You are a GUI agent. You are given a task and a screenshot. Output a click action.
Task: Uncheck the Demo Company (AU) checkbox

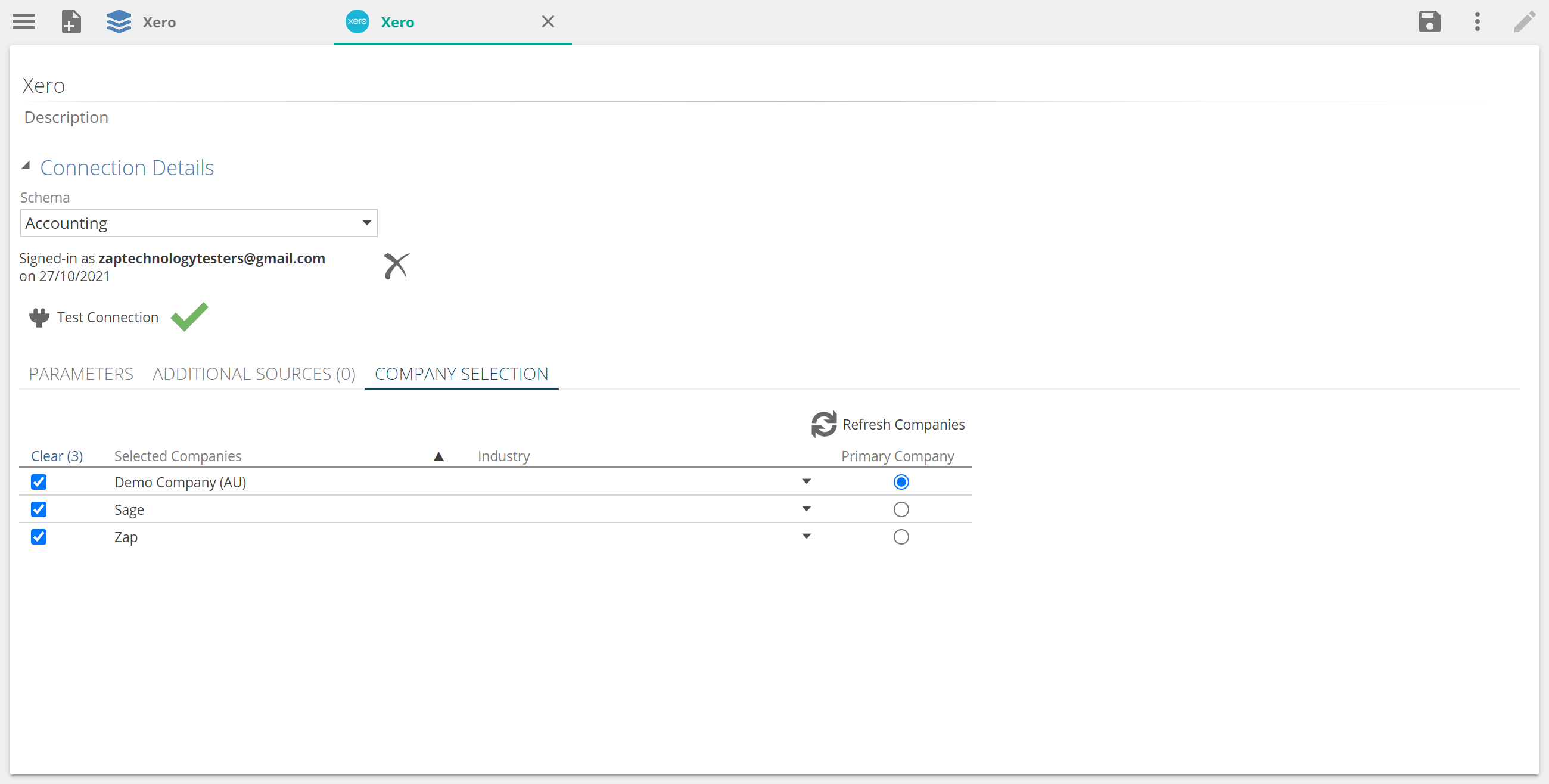39,482
